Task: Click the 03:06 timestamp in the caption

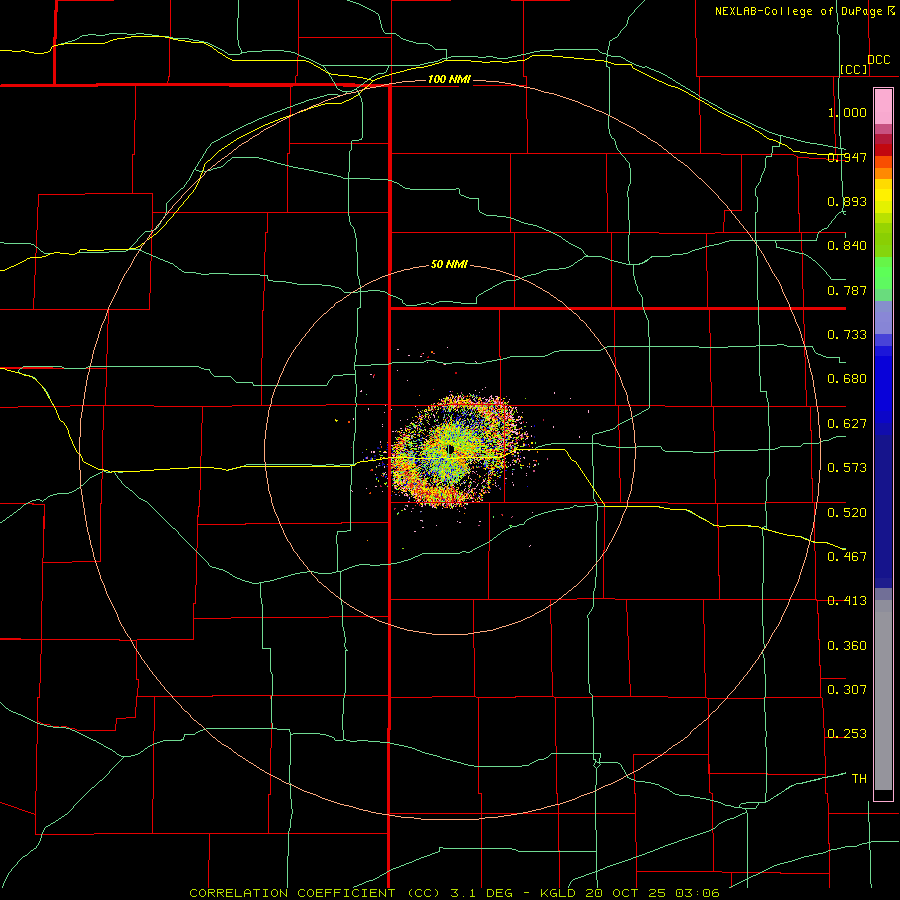Action: pyautogui.click(x=698, y=893)
